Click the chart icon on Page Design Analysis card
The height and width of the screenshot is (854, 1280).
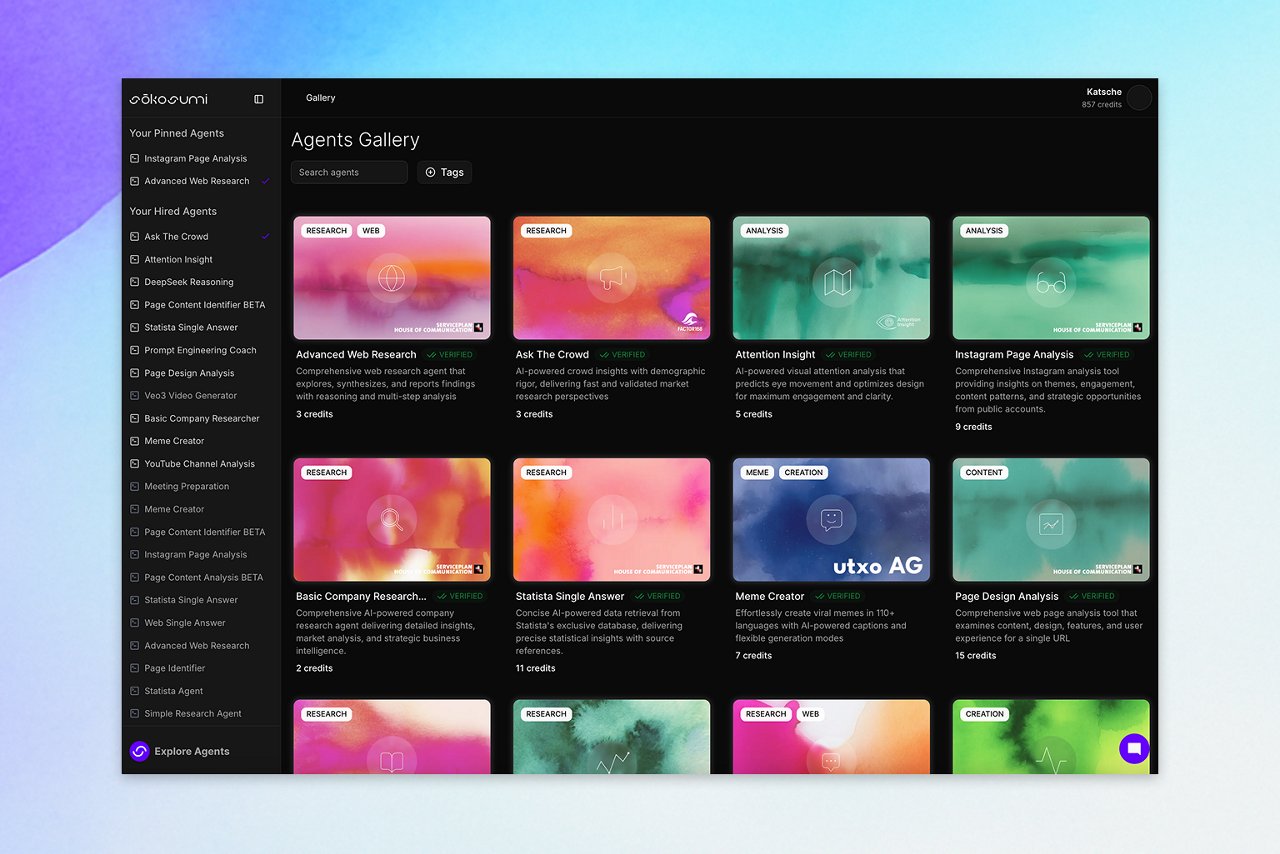[1050, 524]
